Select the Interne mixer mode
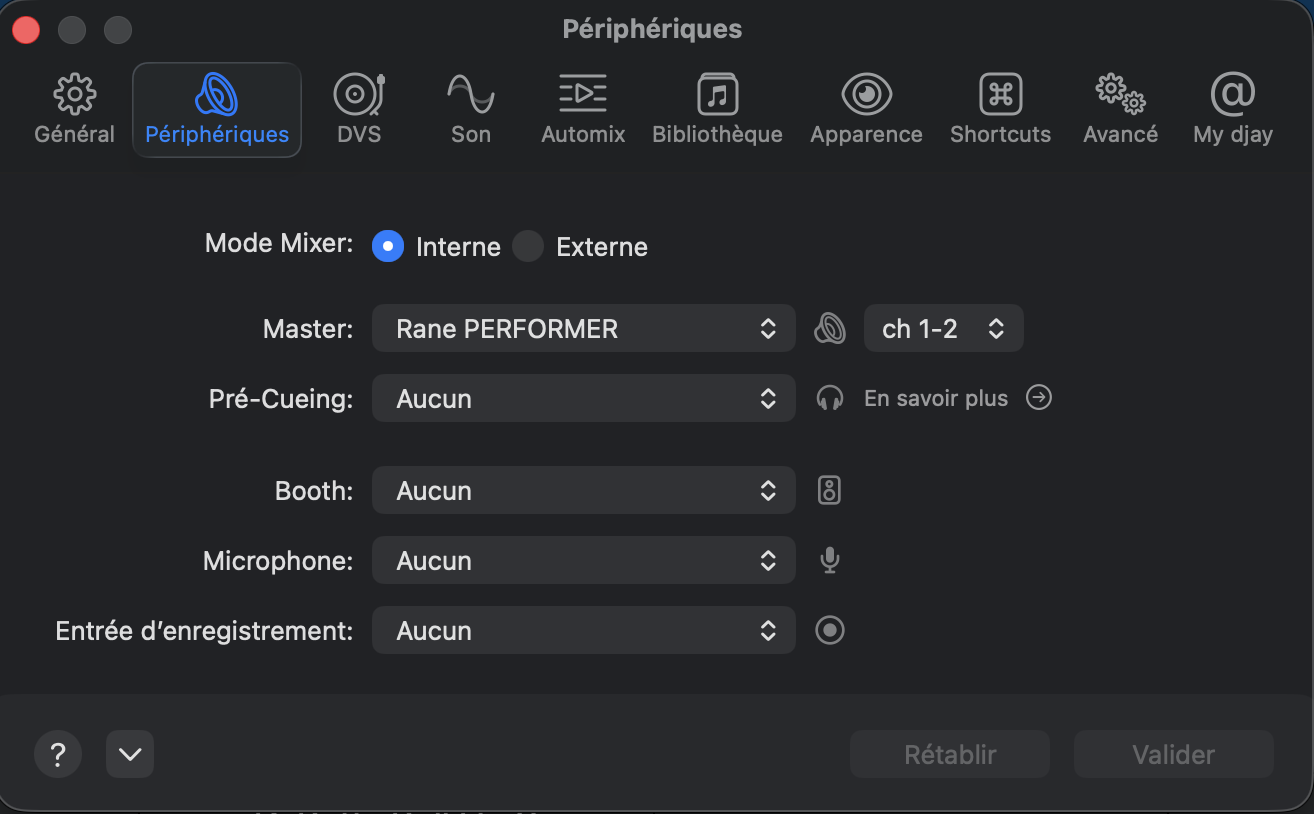Screen dimensions: 1314x814 pos(388,247)
